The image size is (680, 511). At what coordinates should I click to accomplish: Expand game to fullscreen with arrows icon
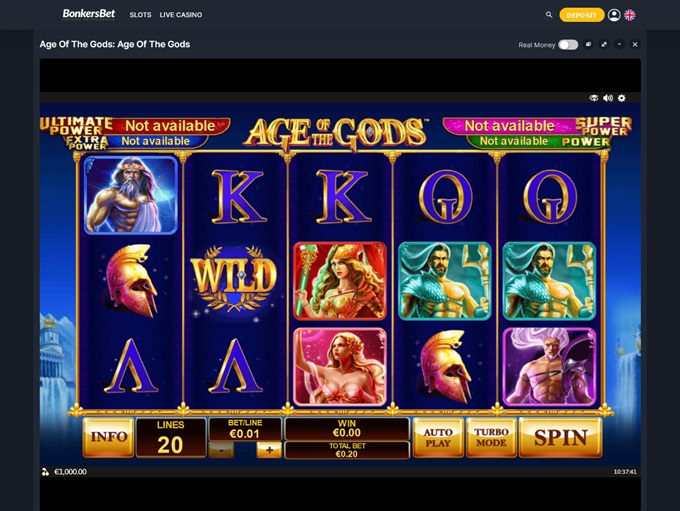pyautogui.click(x=604, y=44)
